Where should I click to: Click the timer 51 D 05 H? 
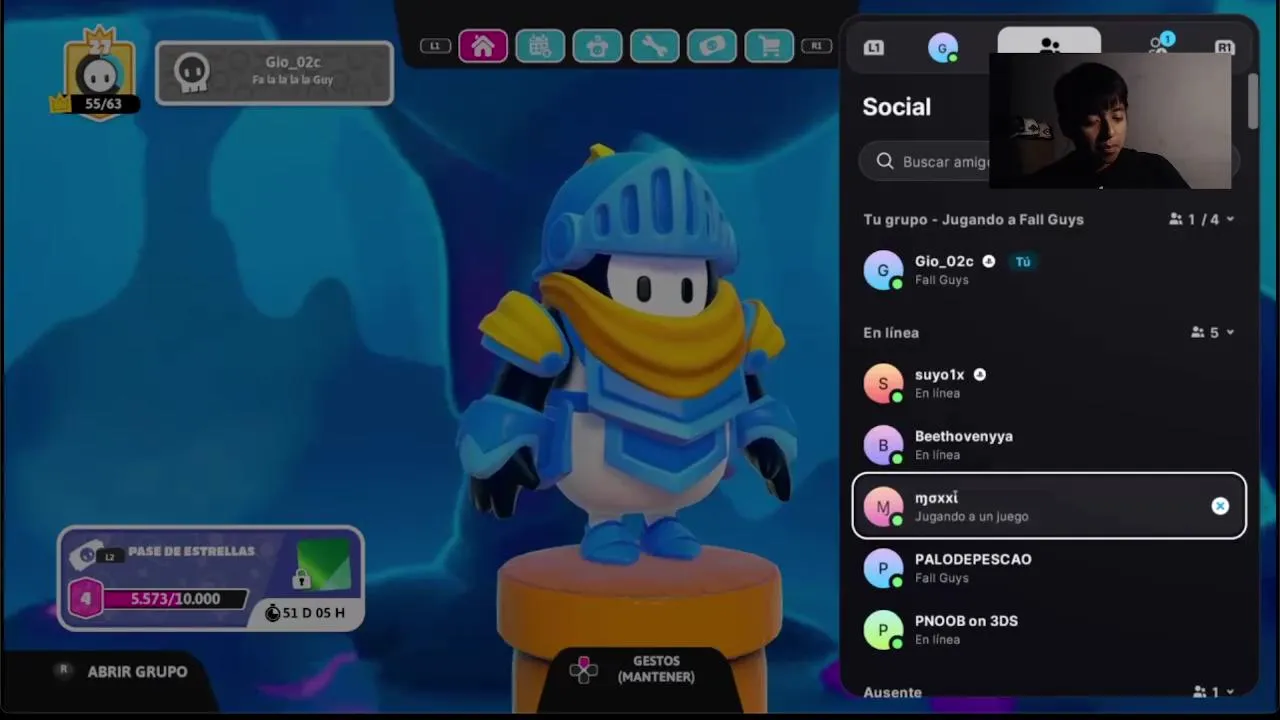tap(305, 612)
